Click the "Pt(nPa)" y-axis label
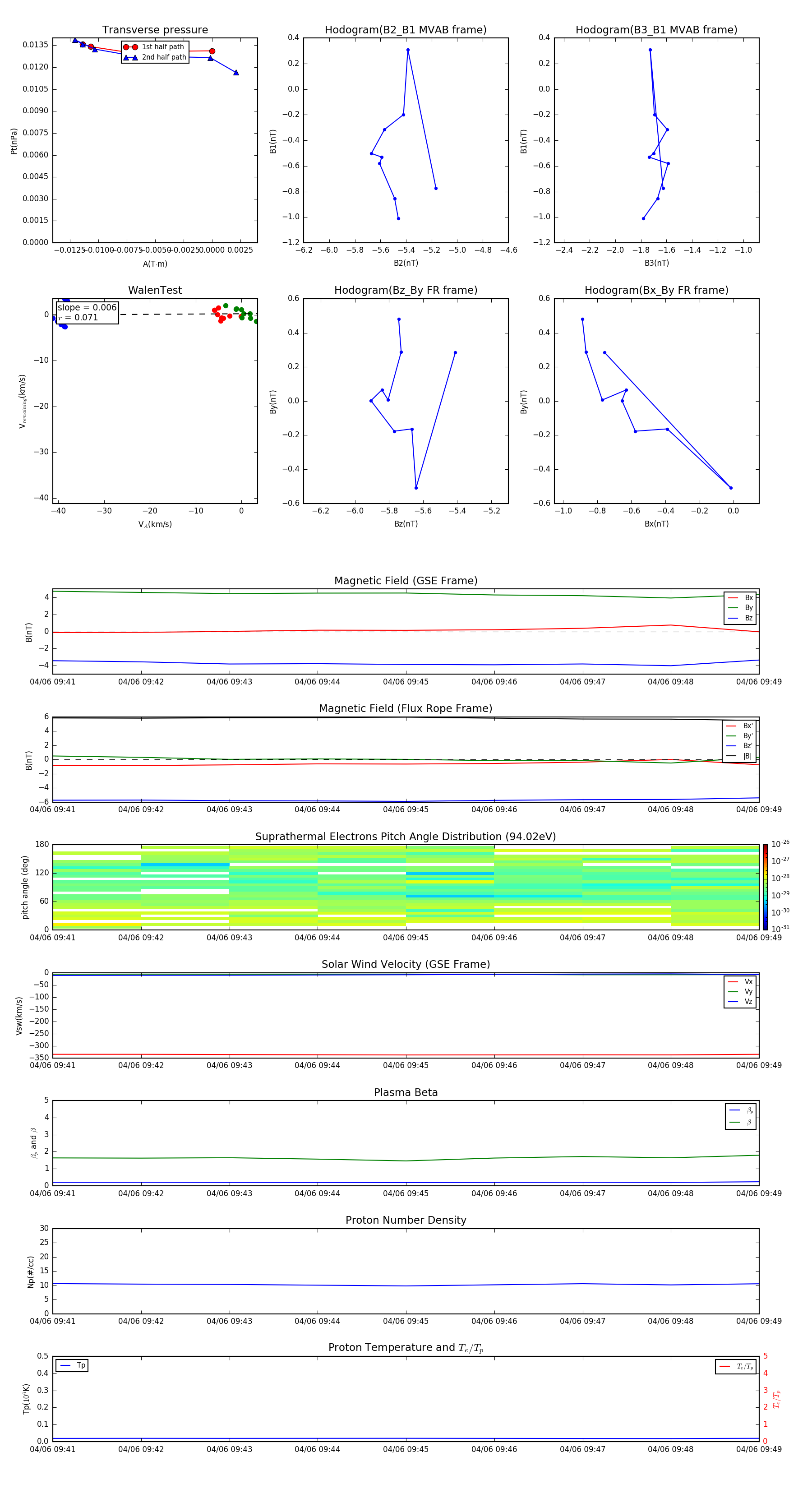Viewport: 812px width, 1489px height. (x=14, y=141)
